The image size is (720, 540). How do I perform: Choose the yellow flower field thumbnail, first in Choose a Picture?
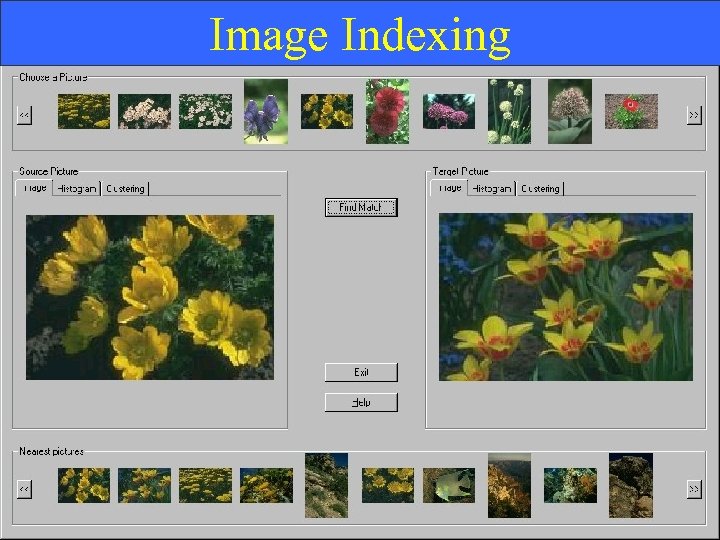click(84, 111)
